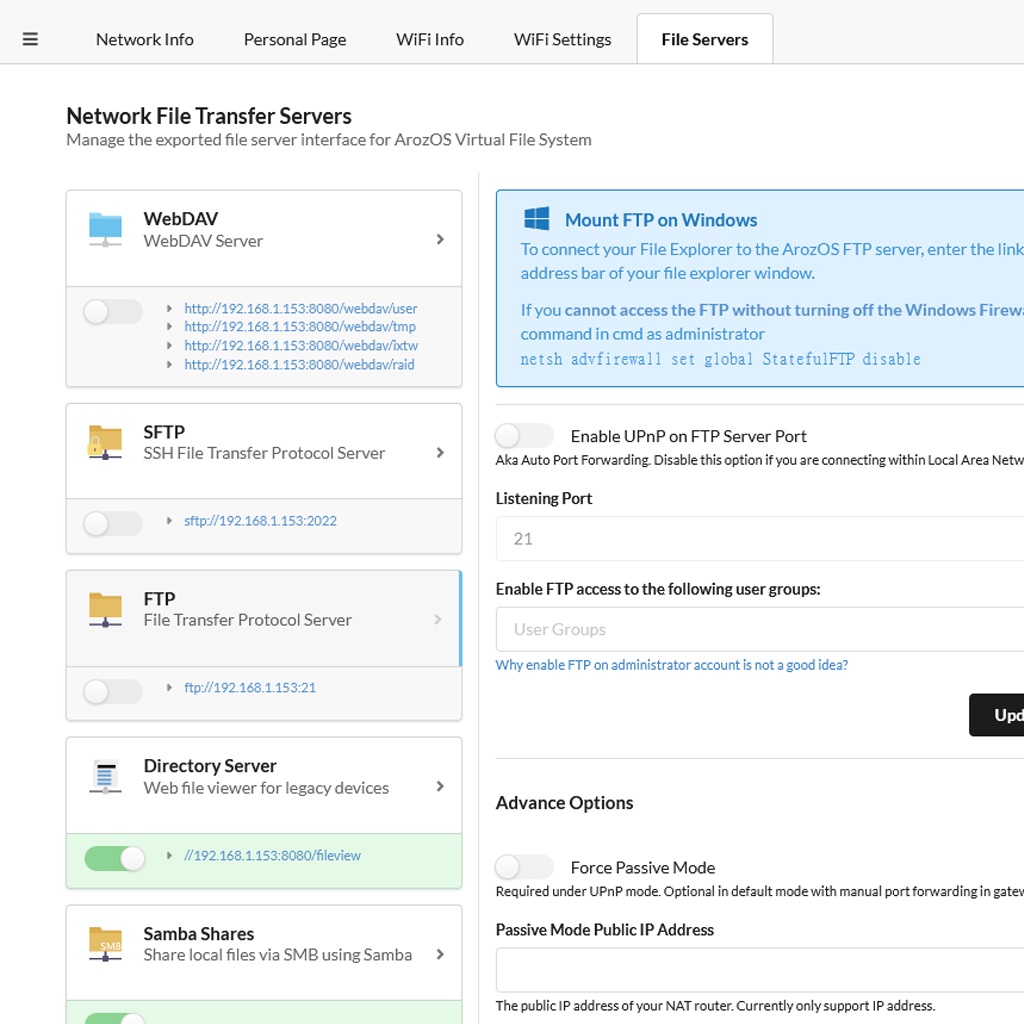
Task: Click the SFTP locked folder icon
Action: pos(105,442)
